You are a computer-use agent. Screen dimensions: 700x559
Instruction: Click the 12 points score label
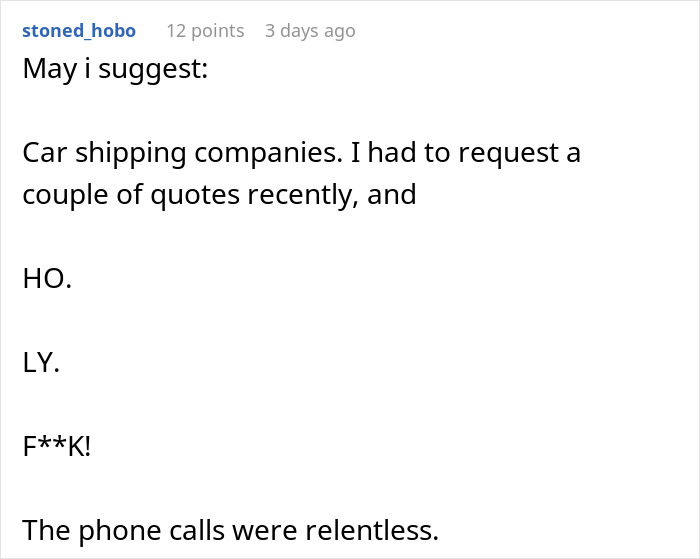click(x=205, y=31)
